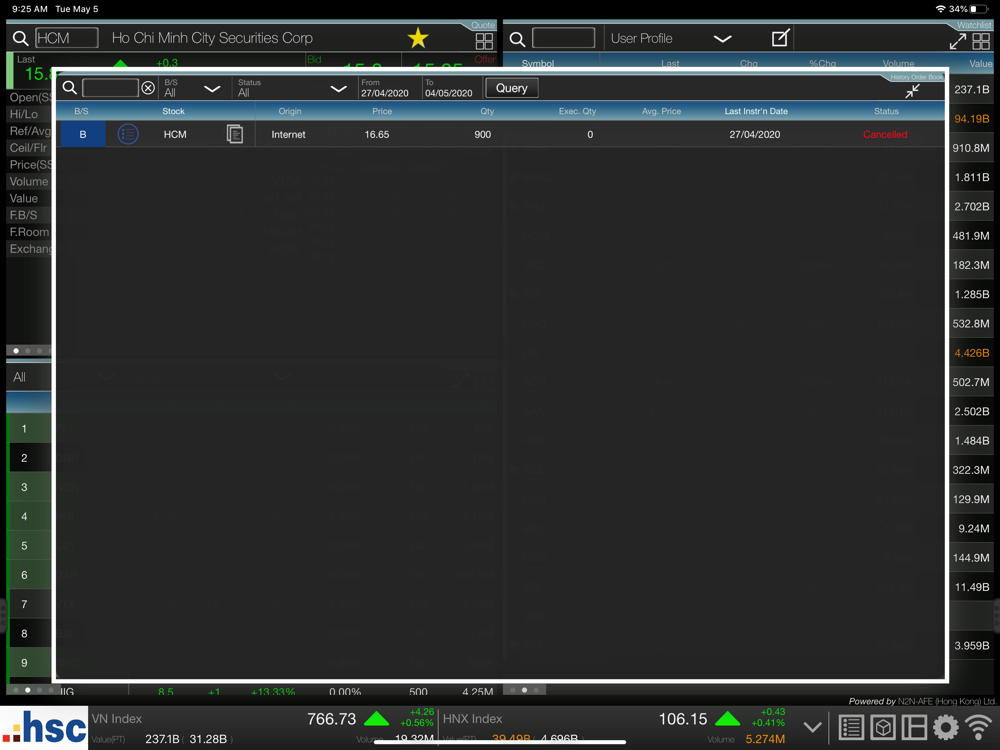This screenshot has width=1000, height=750.
Task: Edit watchlist with pencil icon
Action: pyautogui.click(x=781, y=38)
